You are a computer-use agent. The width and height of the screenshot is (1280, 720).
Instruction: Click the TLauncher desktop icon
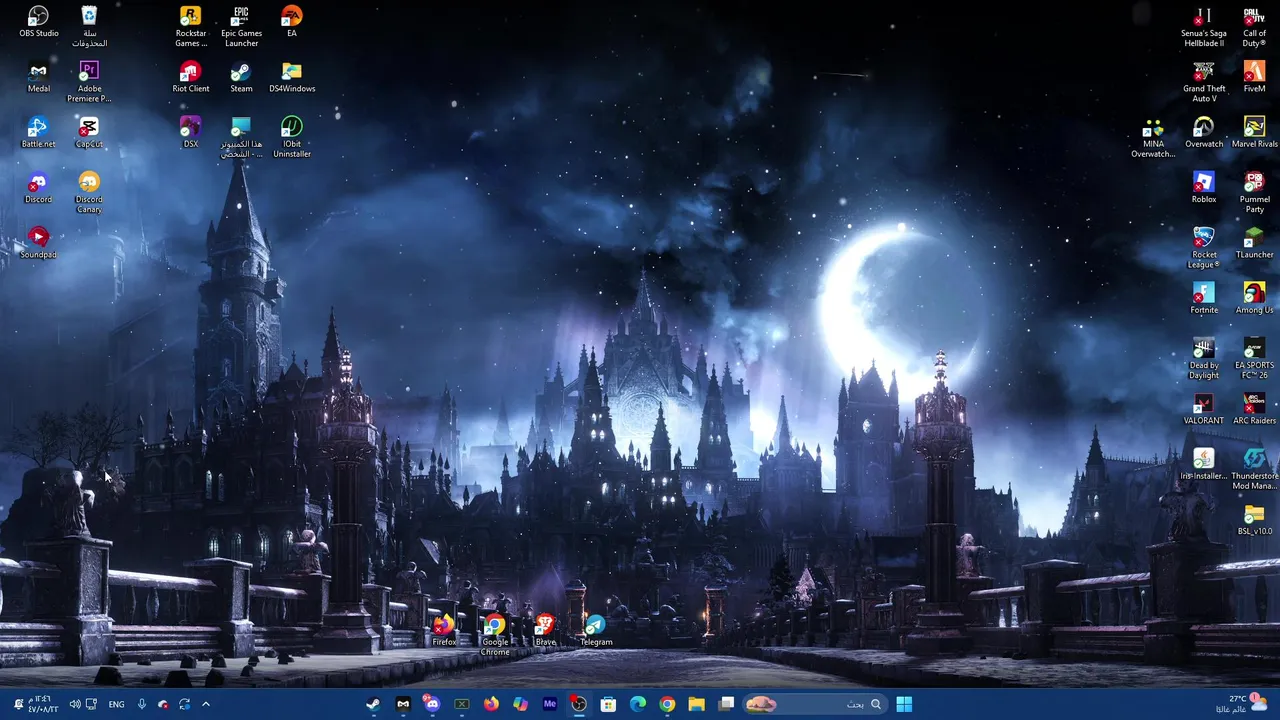[x=1254, y=243]
